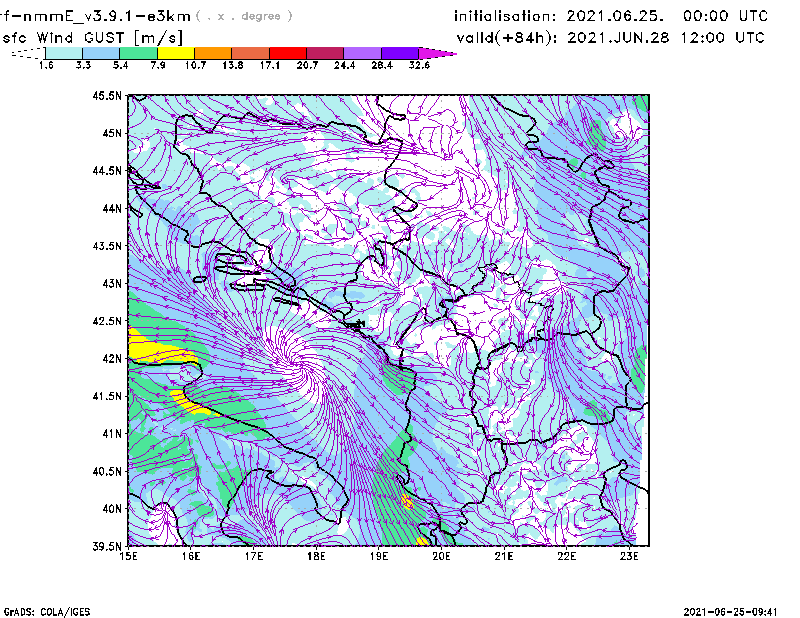Click the 'initialisation: 2021.06.25.' text
Image resolution: width=800 pixels, height=618 pixels.
[x=559, y=16]
